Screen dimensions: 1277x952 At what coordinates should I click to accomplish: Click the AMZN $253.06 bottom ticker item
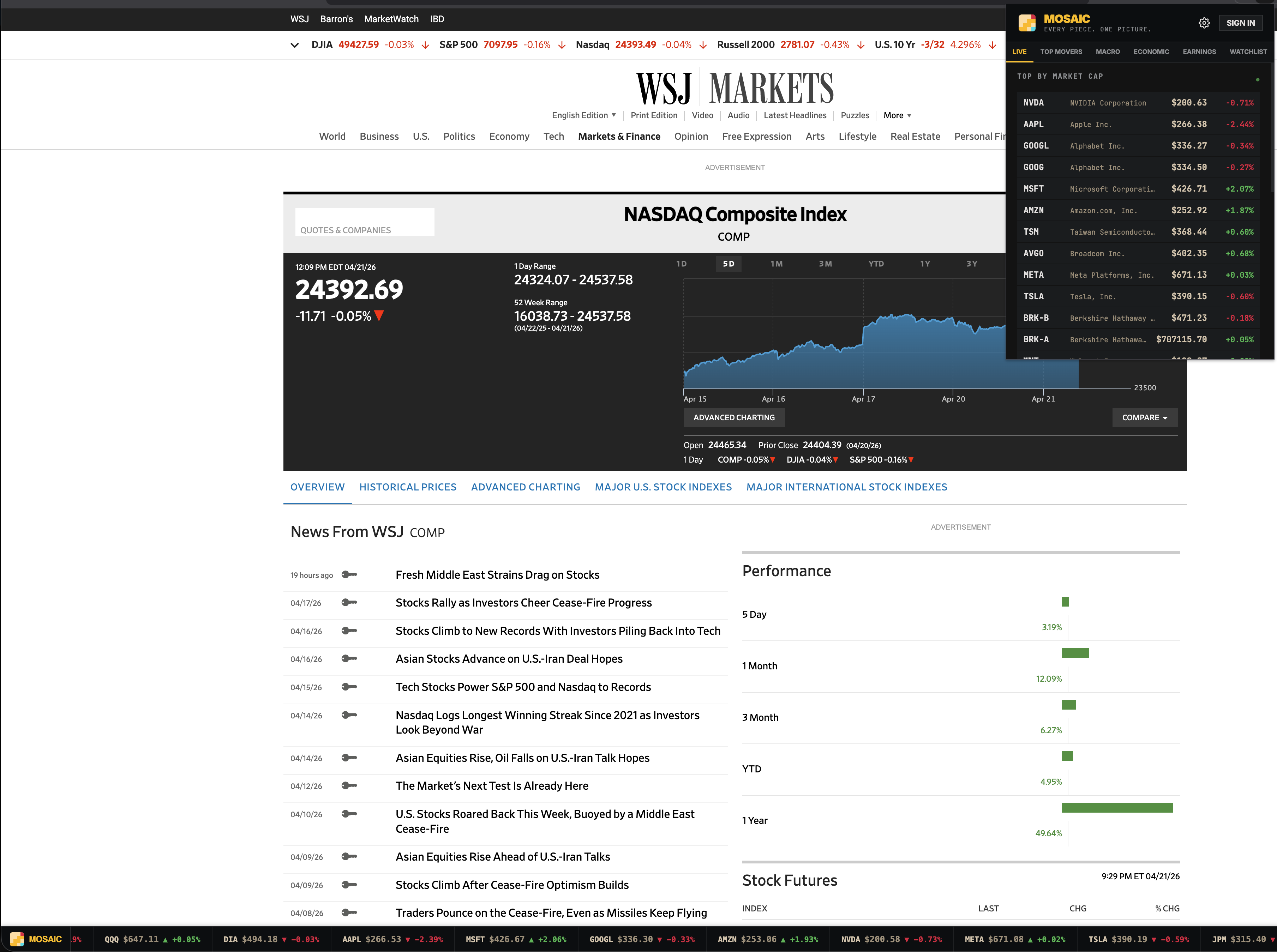click(767, 939)
